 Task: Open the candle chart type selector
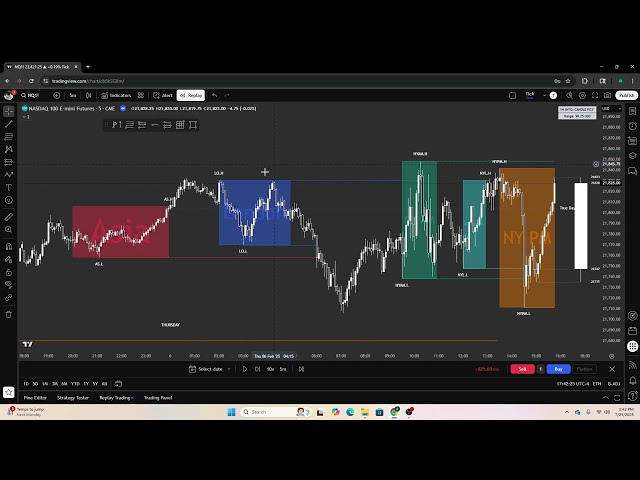[89, 95]
